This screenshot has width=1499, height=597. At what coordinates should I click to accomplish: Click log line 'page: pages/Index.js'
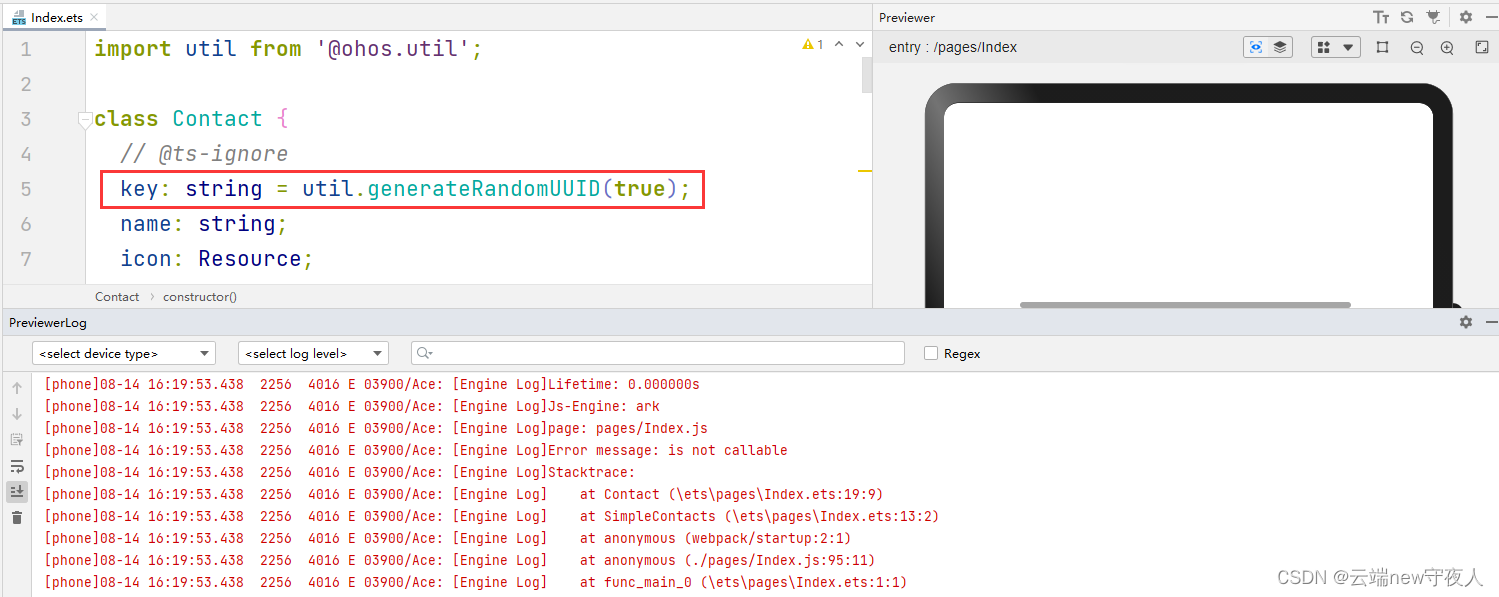click(628, 428)
